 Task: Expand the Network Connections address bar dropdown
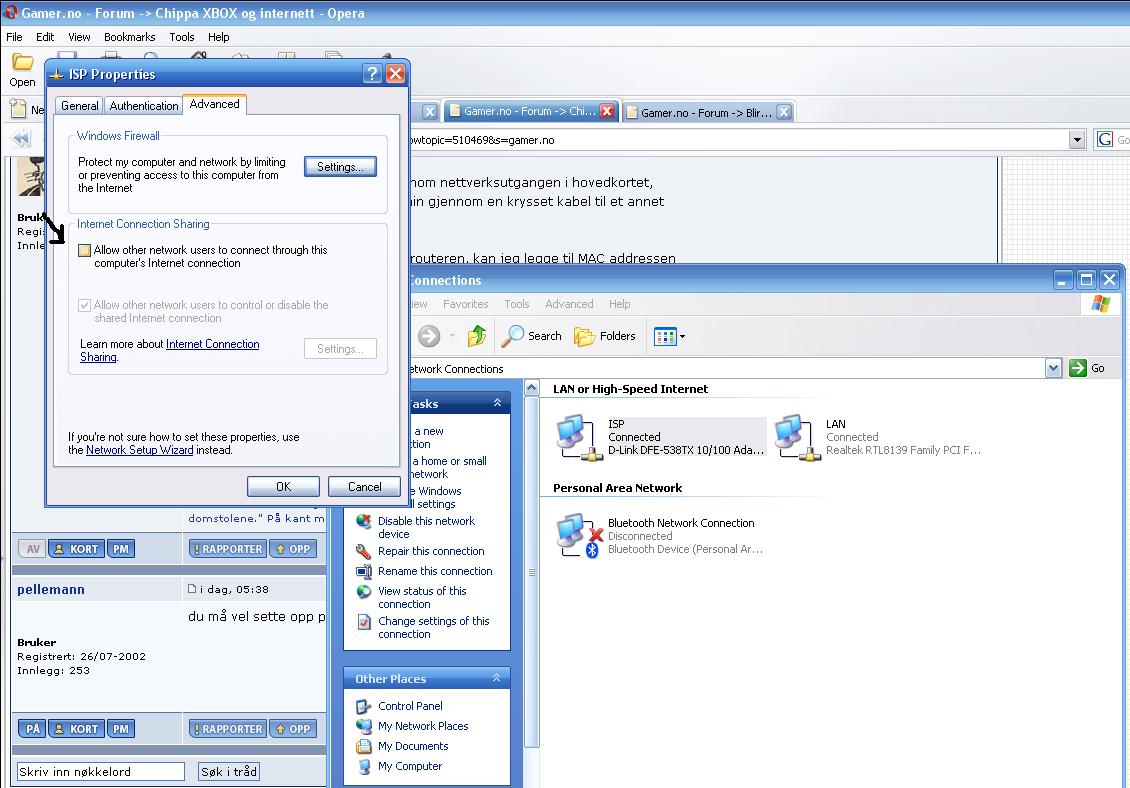[1054, 368]
